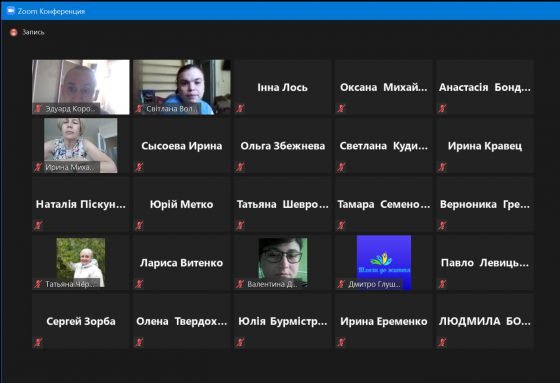
Task: Click the 'Zoom Конференция' window title
Action: pyautogui.click(x=51, y=11)
